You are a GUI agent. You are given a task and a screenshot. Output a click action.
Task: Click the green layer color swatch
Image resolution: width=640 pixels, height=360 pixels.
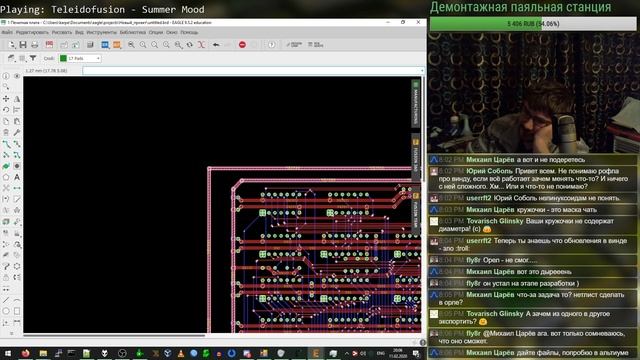(63, 58)
